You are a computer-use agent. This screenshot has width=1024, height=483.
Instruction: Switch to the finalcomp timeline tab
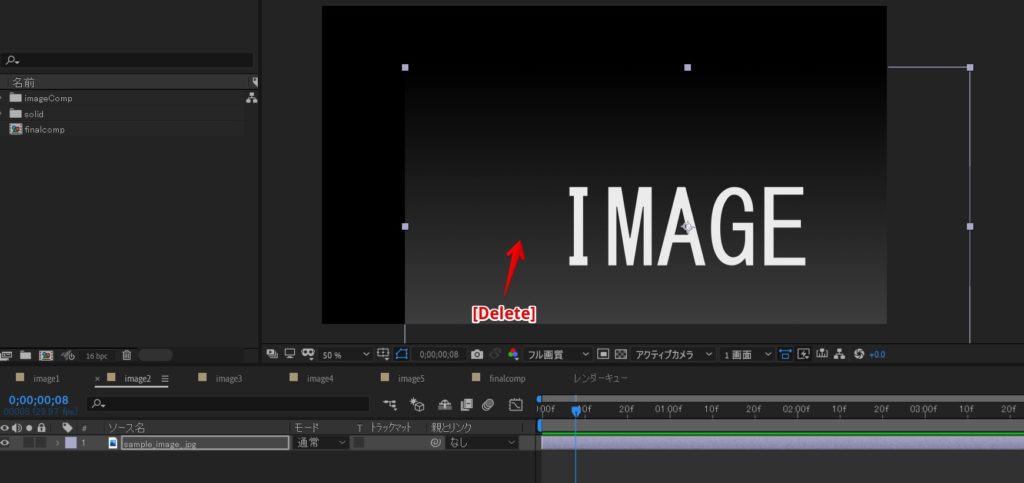pyautogui.click(x=507, y=379)
